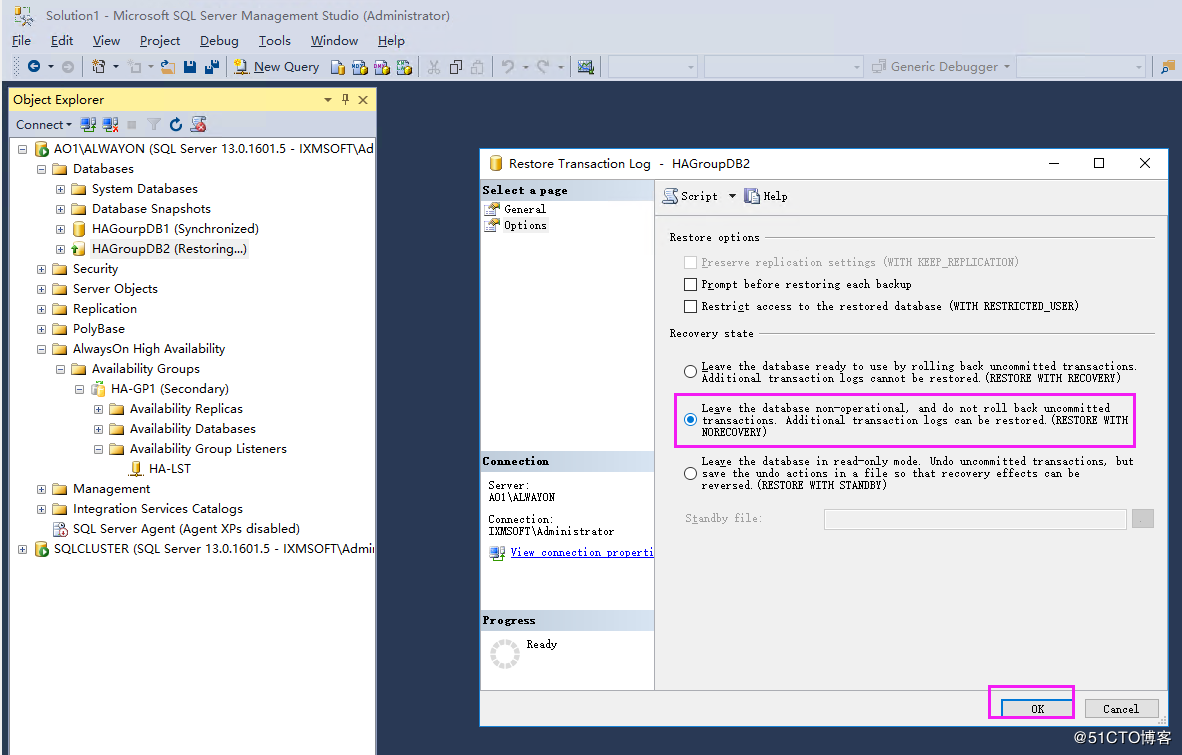Click the View connection properties icon
The image size is (1182, 755).
point(497,551)
